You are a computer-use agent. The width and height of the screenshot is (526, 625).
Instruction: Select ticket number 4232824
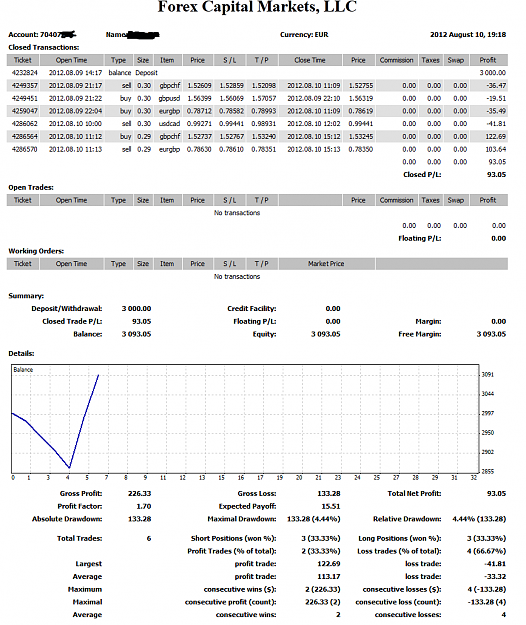(x=25, y=73)
